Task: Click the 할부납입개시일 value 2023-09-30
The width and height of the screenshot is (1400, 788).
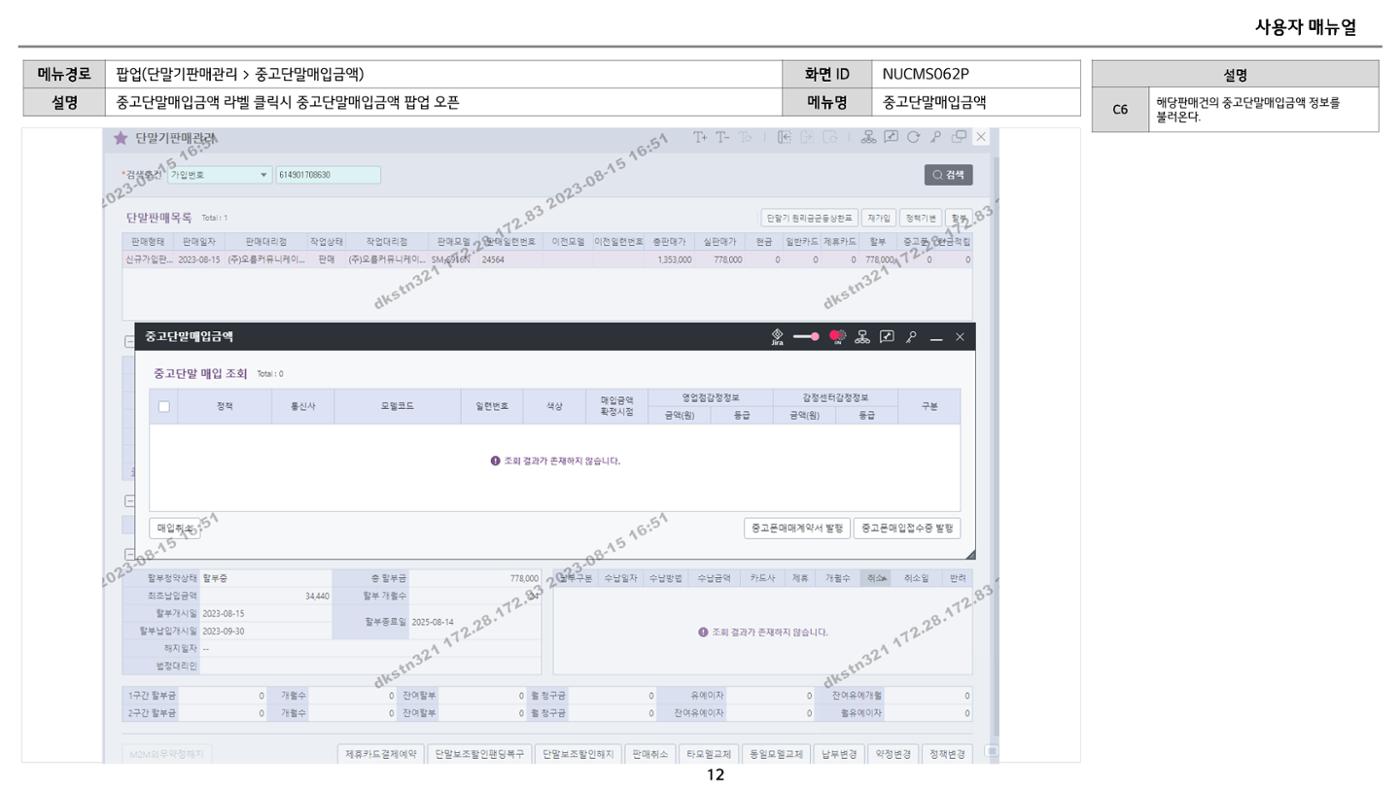Action: (225, 631)
